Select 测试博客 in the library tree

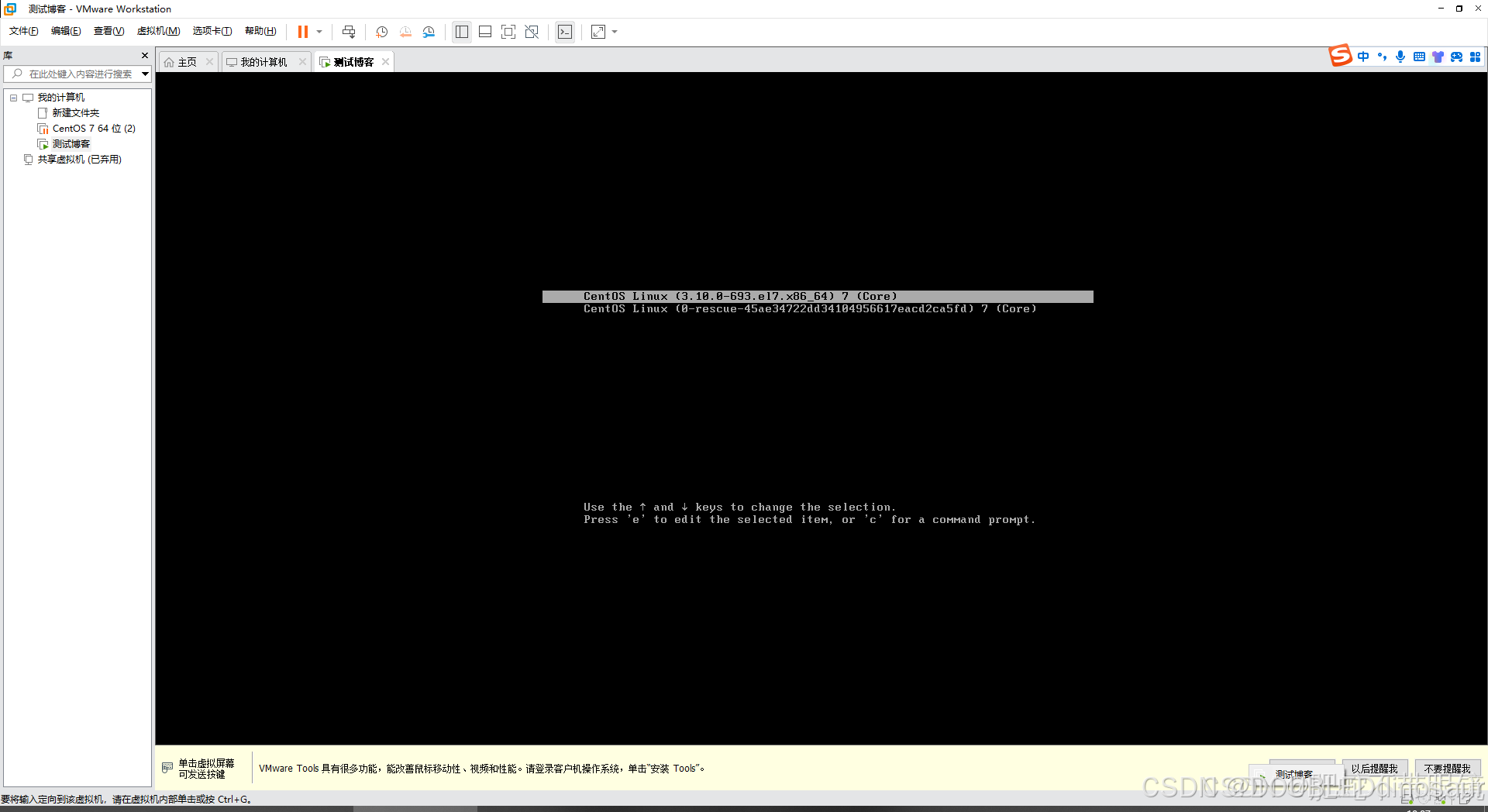(71, 144)
